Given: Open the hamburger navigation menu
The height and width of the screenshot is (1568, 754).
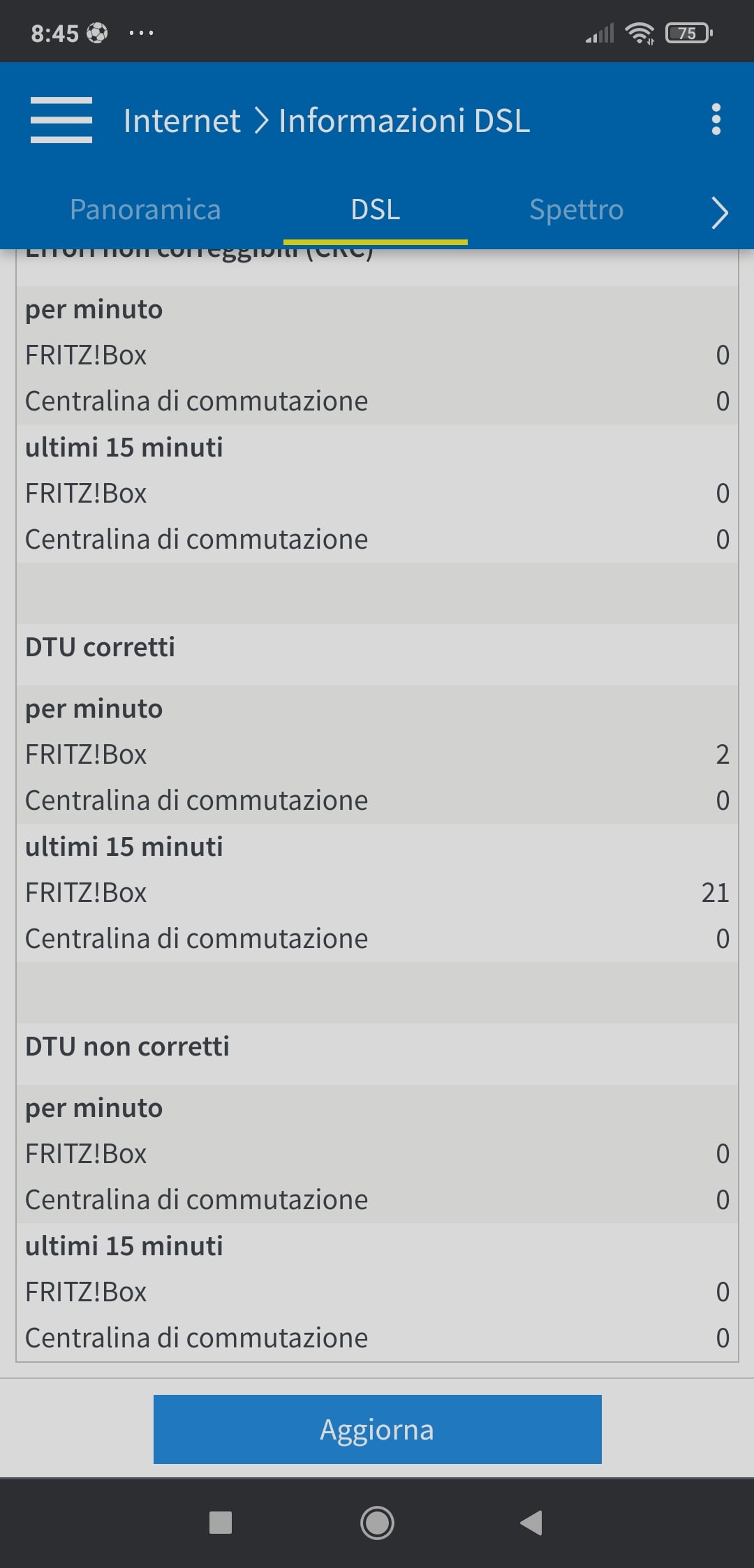Looking at the screenshot, I should 61,120.
